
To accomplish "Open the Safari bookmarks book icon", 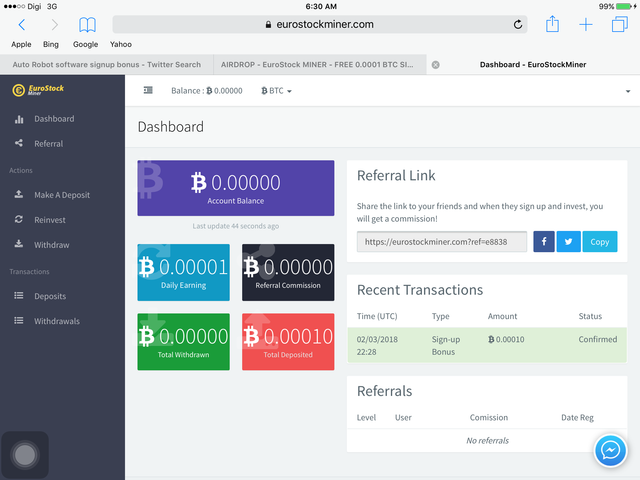I will (87, 25).
